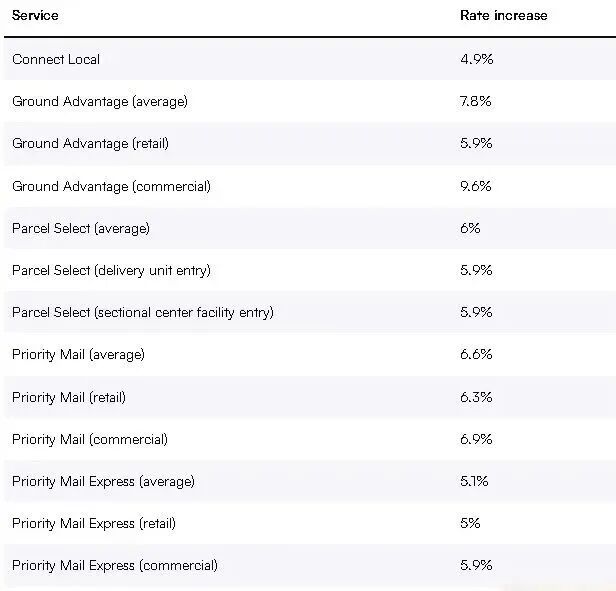The height and width of the screenshot is (591, 616).
Task: Click Parcel Select (sectional center facility entry)
Action: tap(142, 313)
